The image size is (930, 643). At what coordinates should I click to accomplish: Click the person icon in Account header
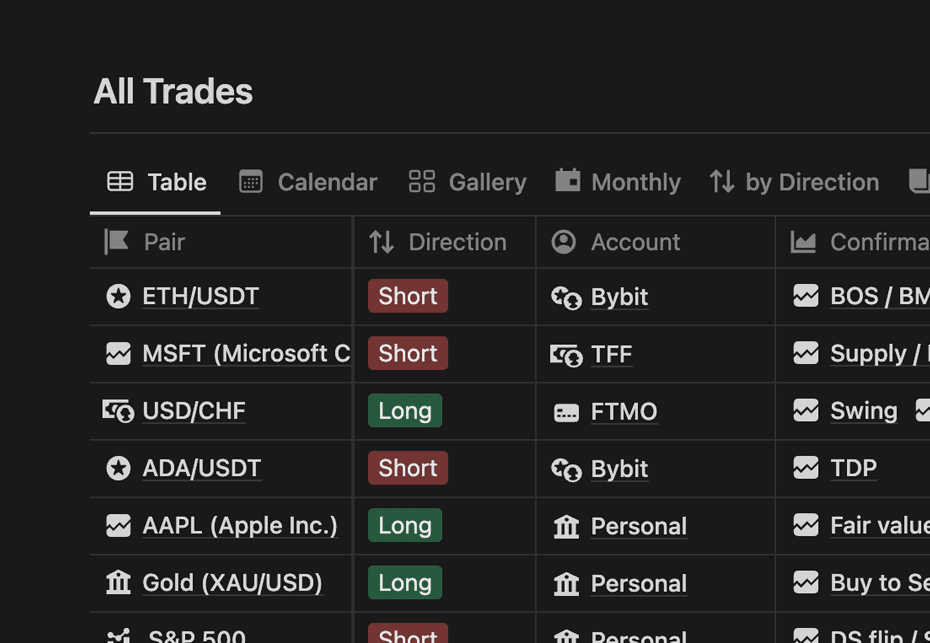(x=563, y=242)
